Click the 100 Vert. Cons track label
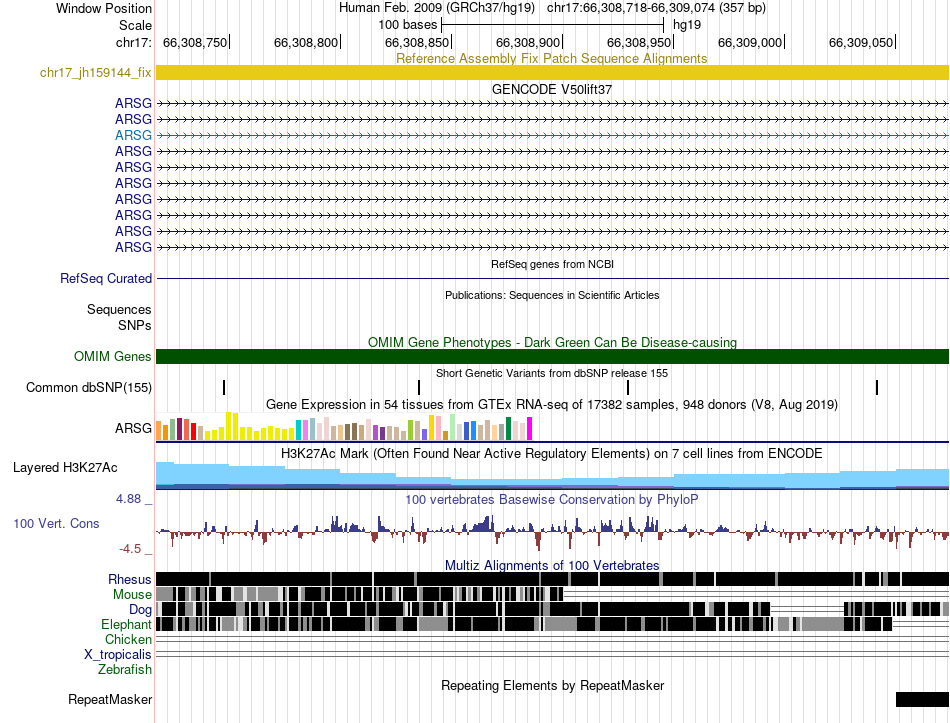 pos(56,523)
